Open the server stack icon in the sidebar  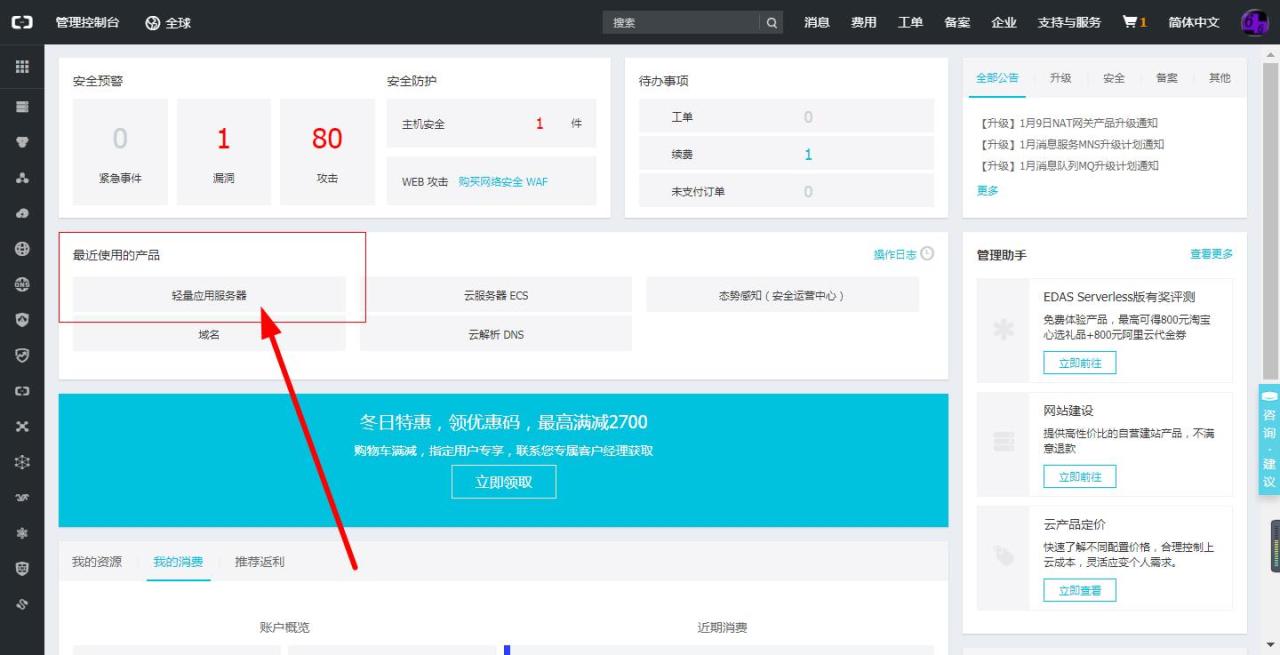tap(22, 106)
